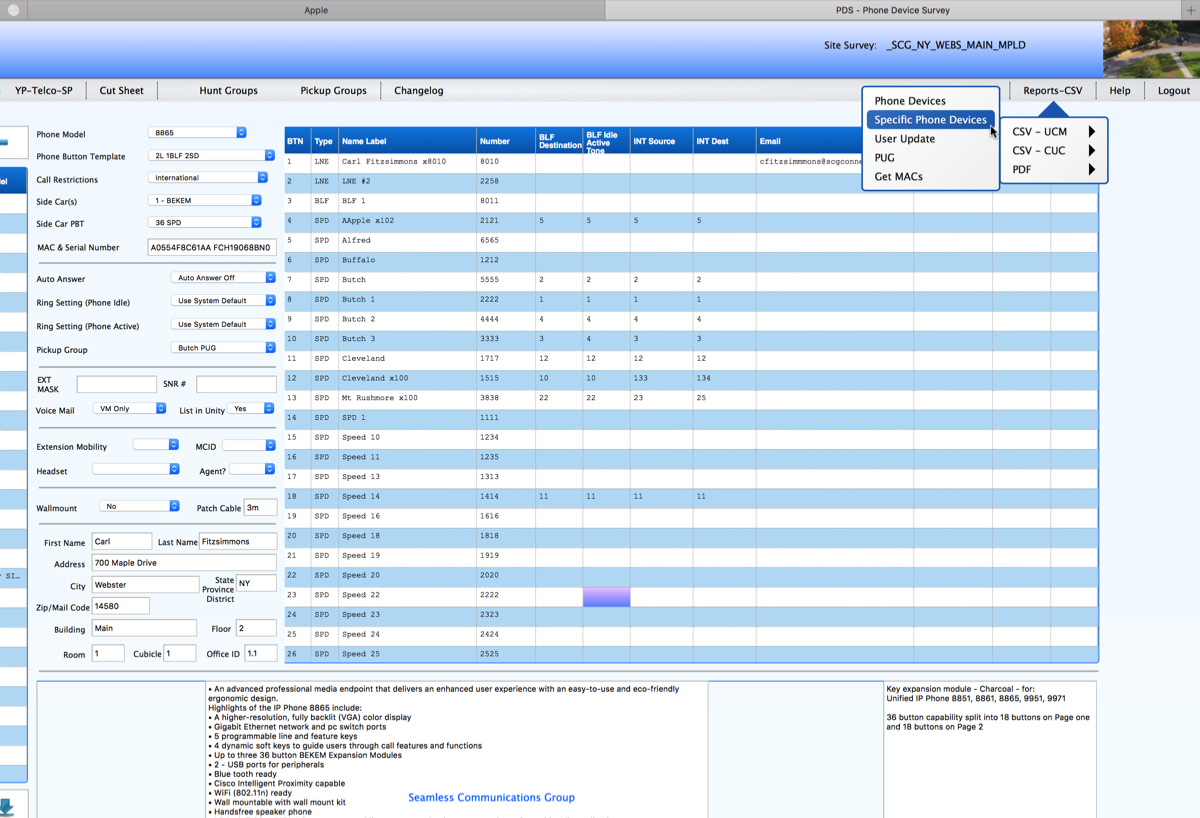The width and height of the screenshot is (1200, 818).
Task: Click the purple highlighted cell in row 23
Action: pos(606,596)
